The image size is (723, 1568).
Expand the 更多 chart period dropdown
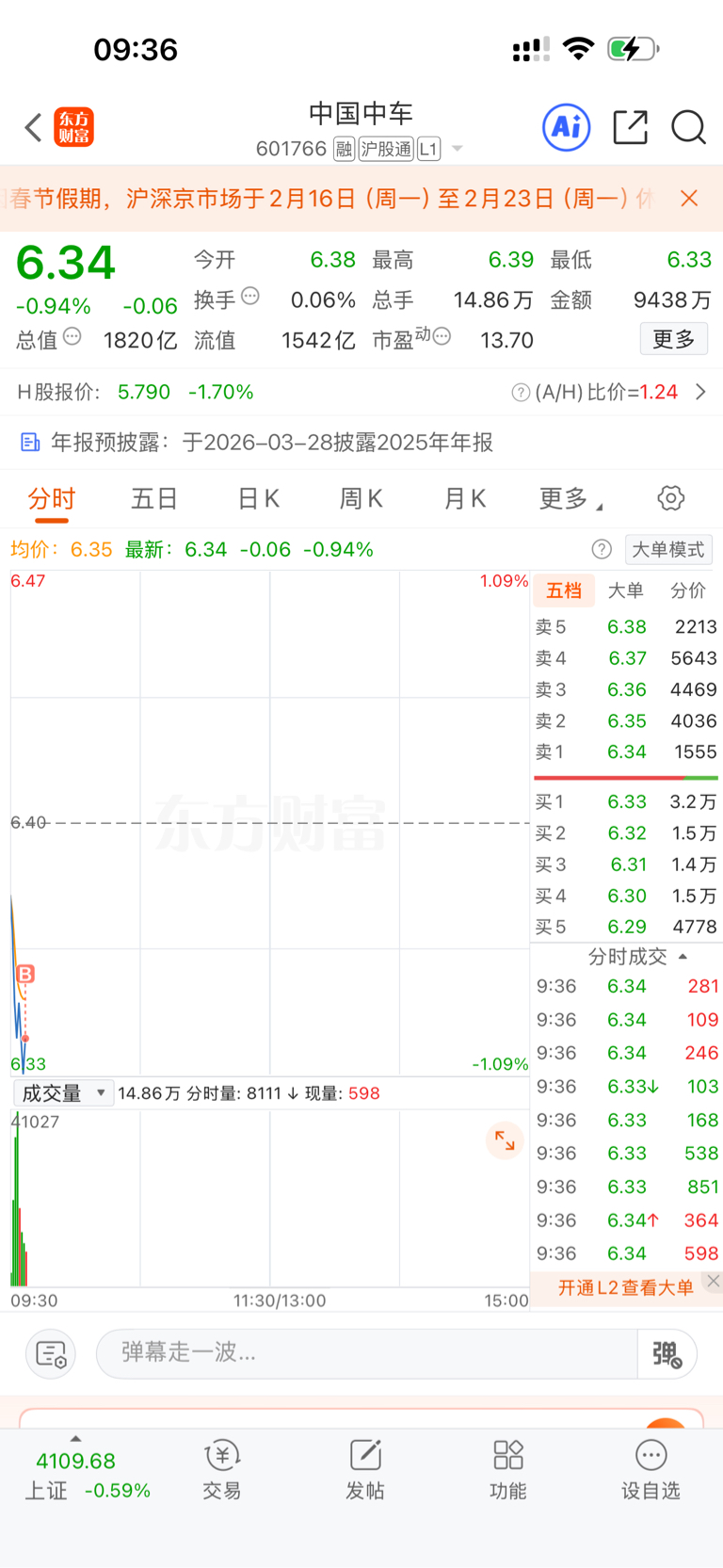click(570, 499)
